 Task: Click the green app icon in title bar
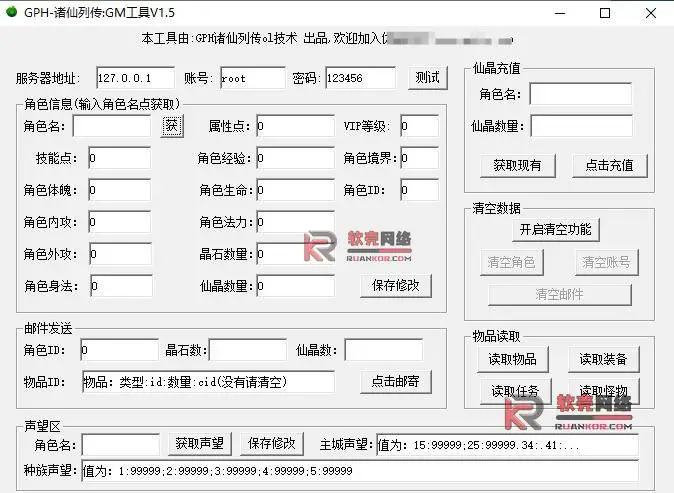(11, 12)
